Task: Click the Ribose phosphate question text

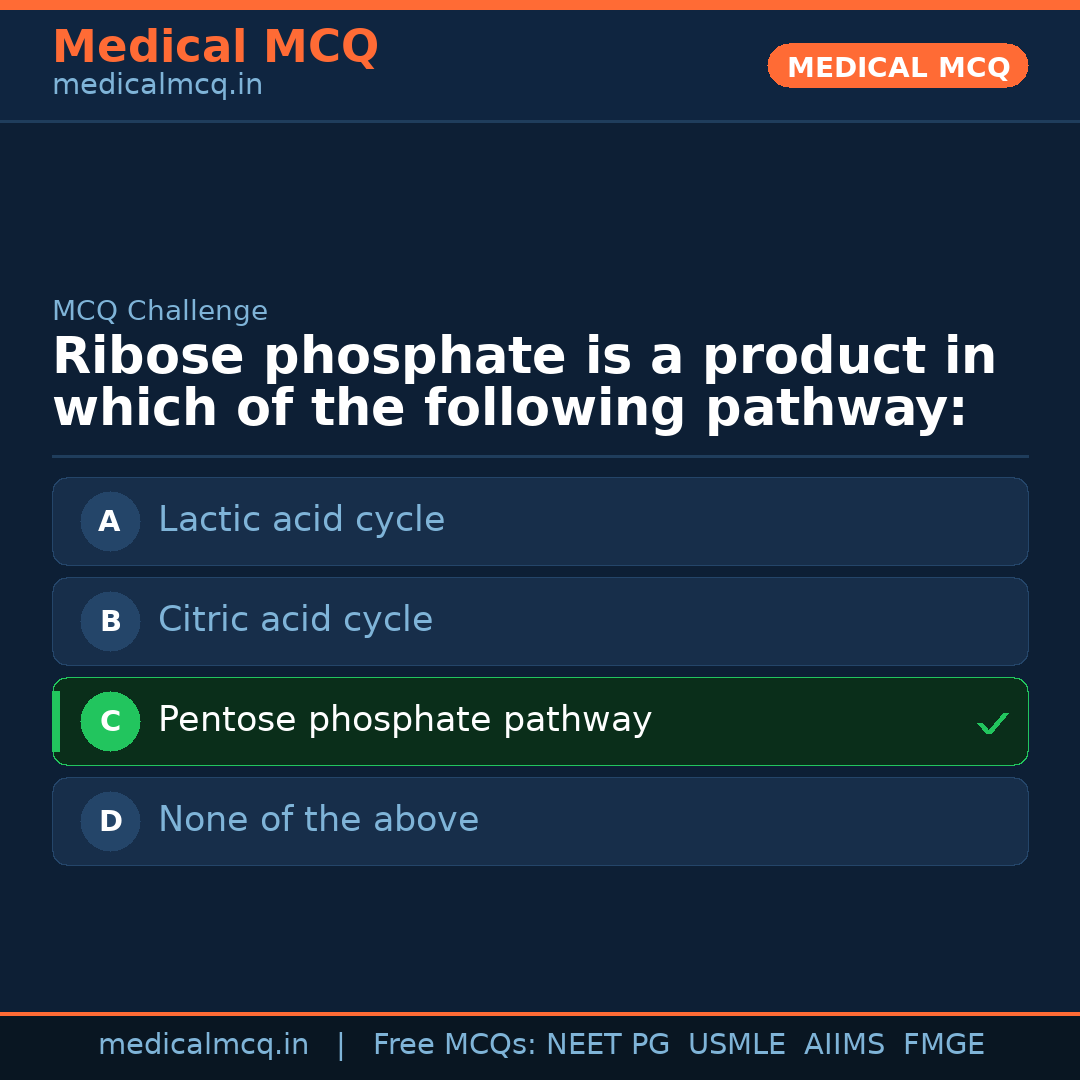Action: (x=523, y=383)
